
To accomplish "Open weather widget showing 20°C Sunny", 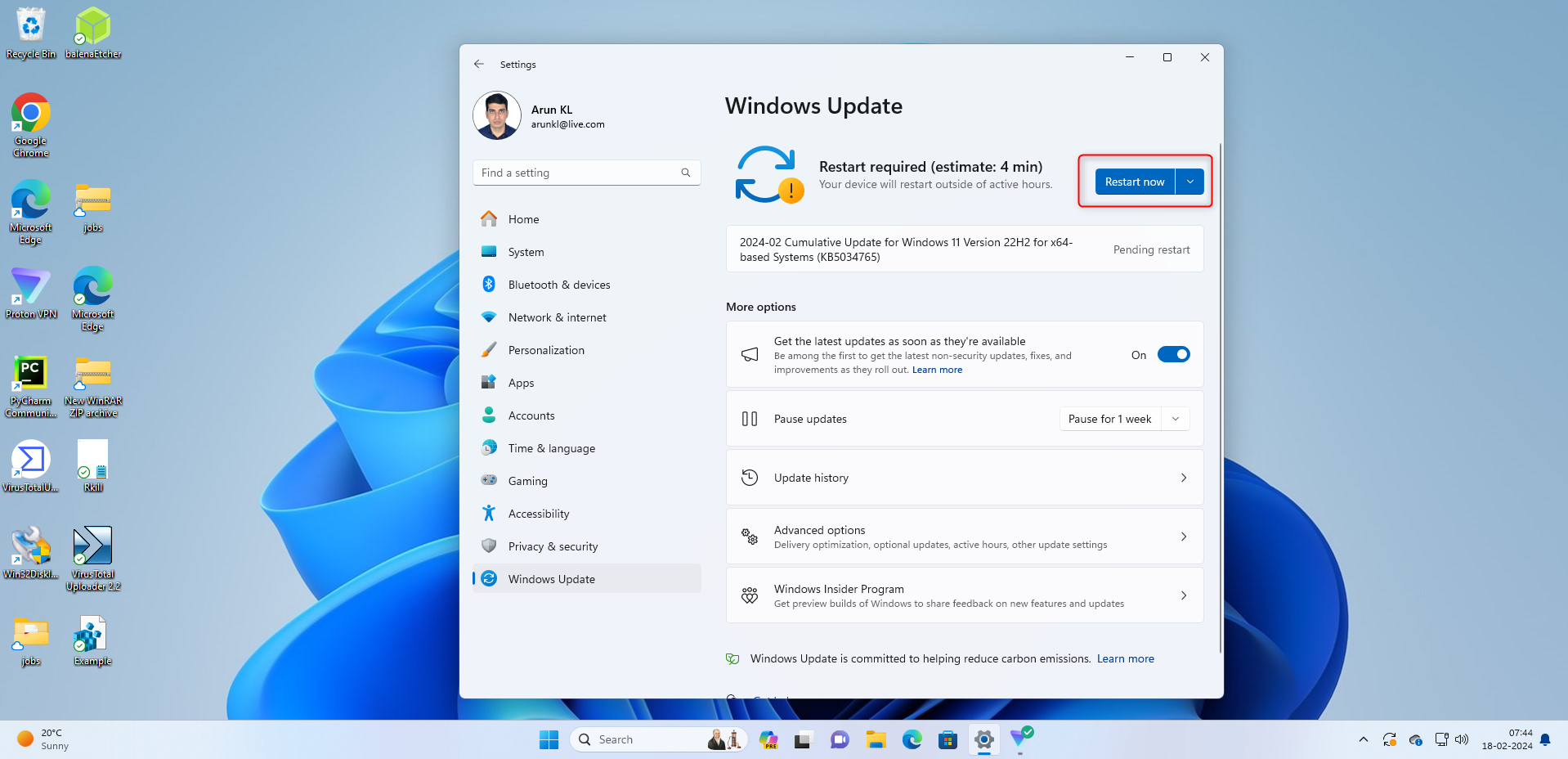I will pyautogui.click(x=43, y=739).
